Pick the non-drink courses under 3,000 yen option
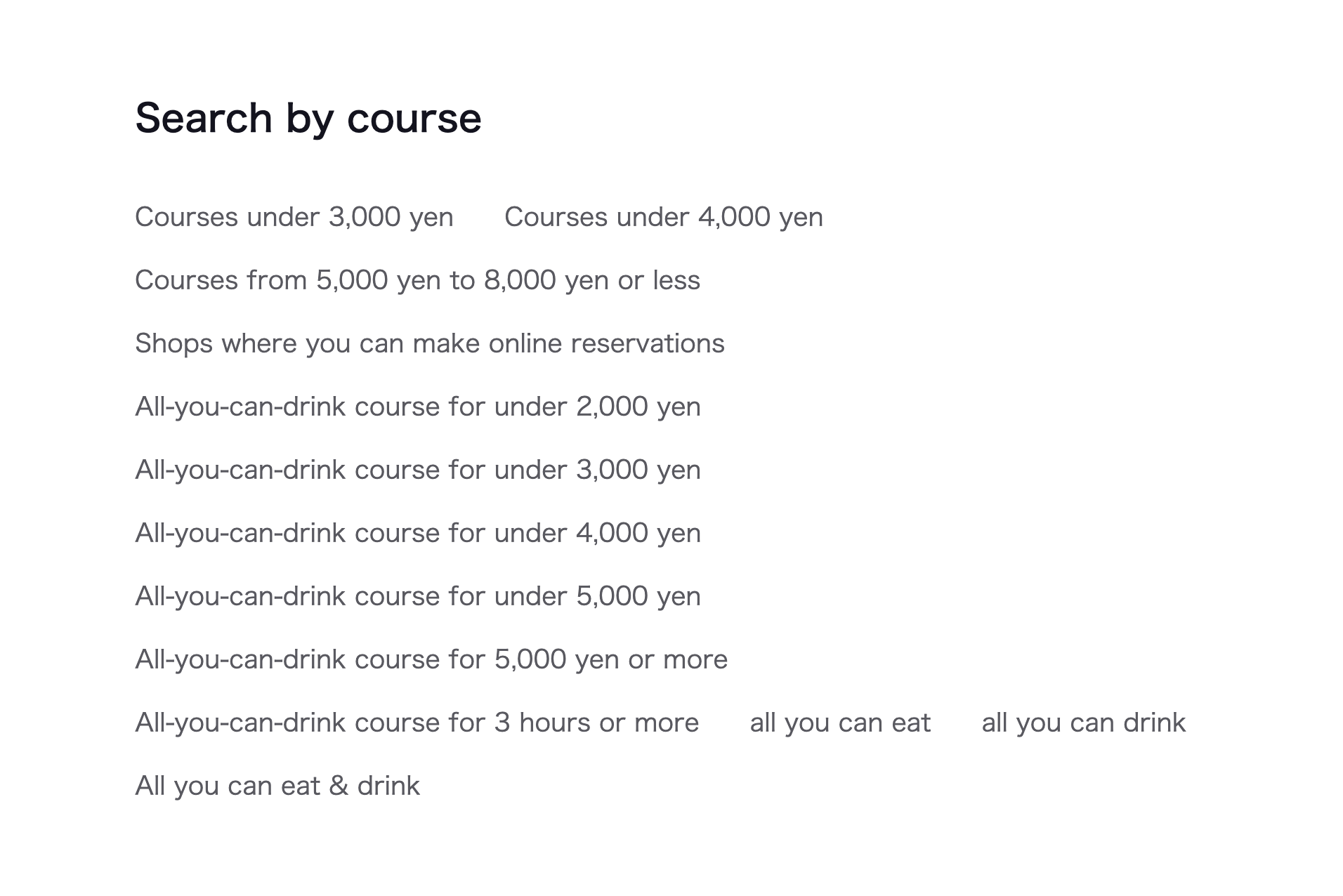 click(x=294, y=217)
